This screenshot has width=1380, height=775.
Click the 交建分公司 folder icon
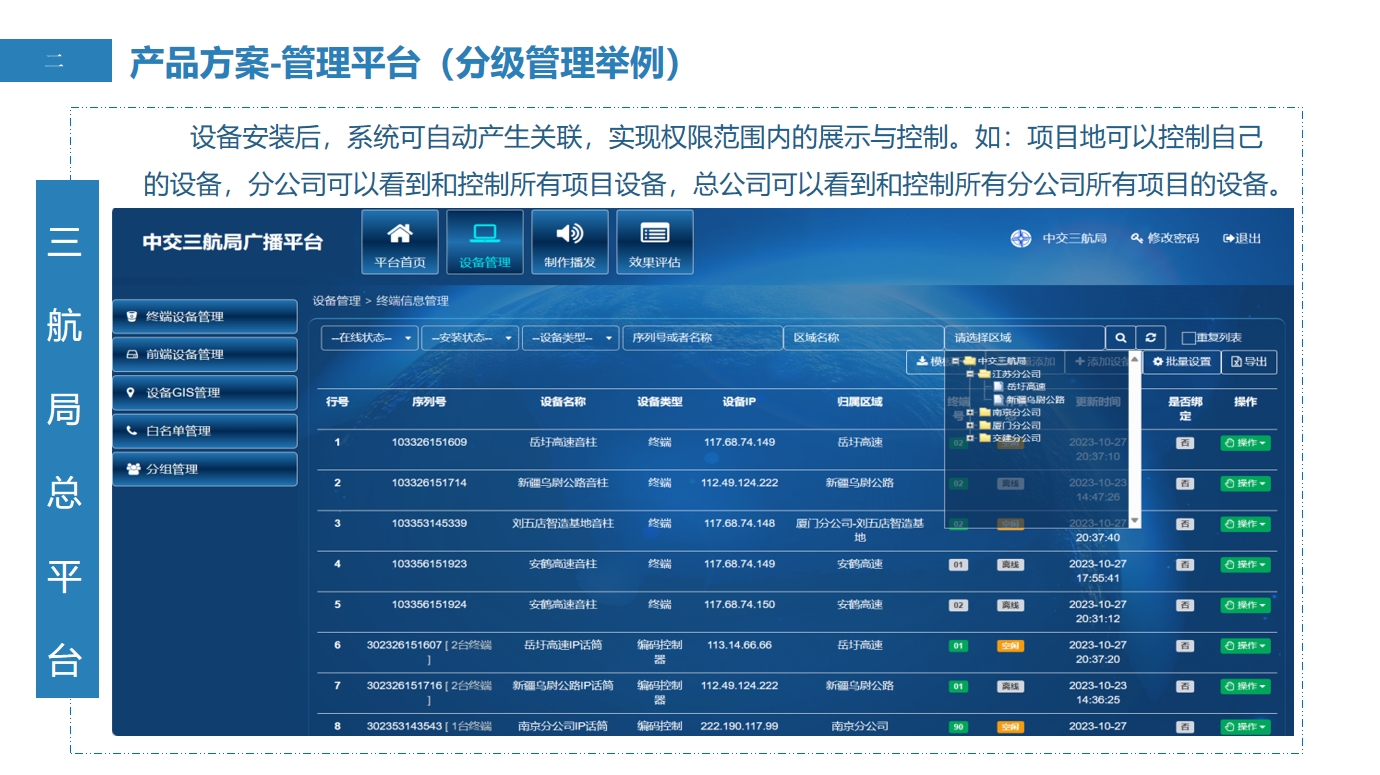(984, 438)
